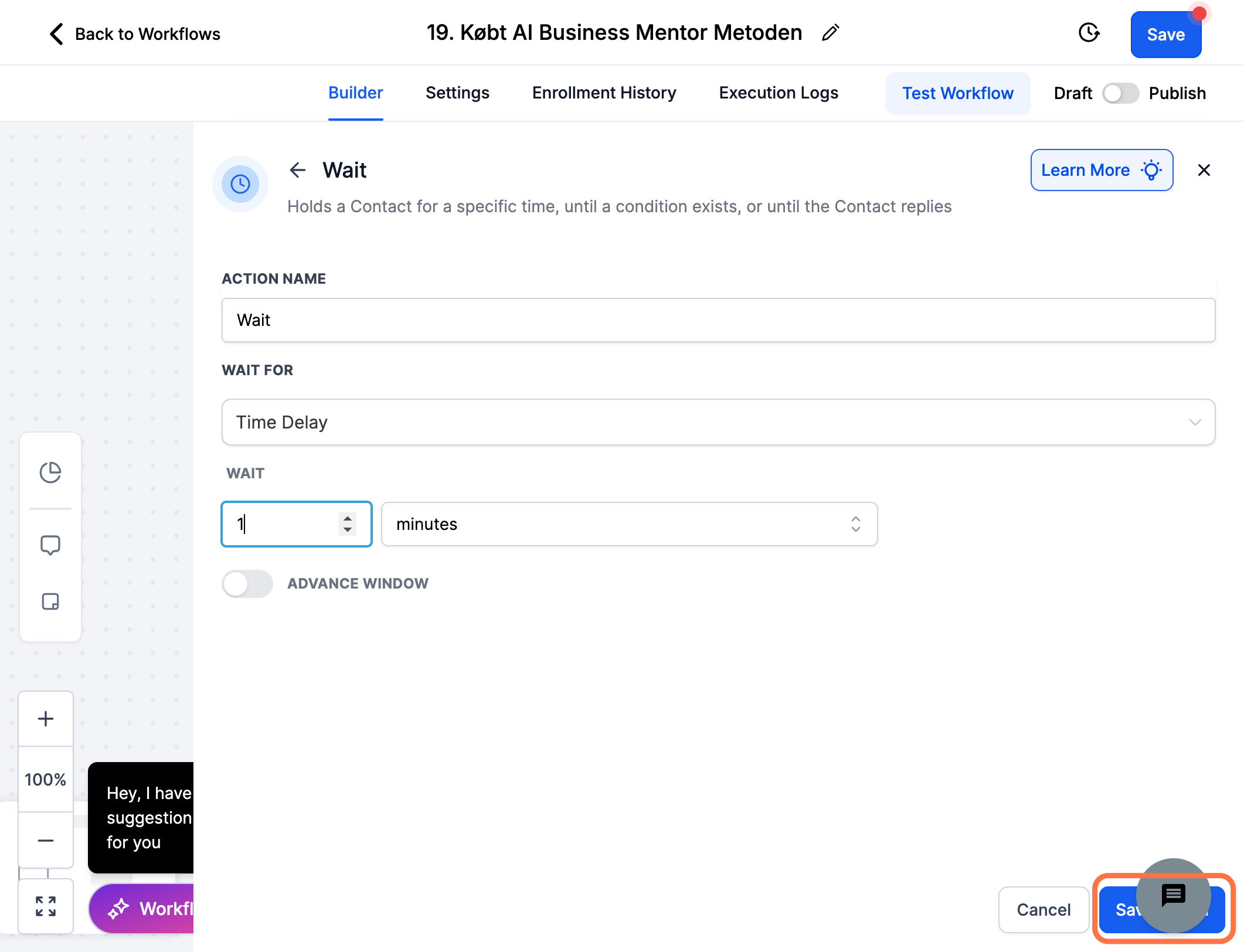Click the Test Workflow button
Image resolution: width=1244 pixels, height=952 pixels.
[958, 93]
